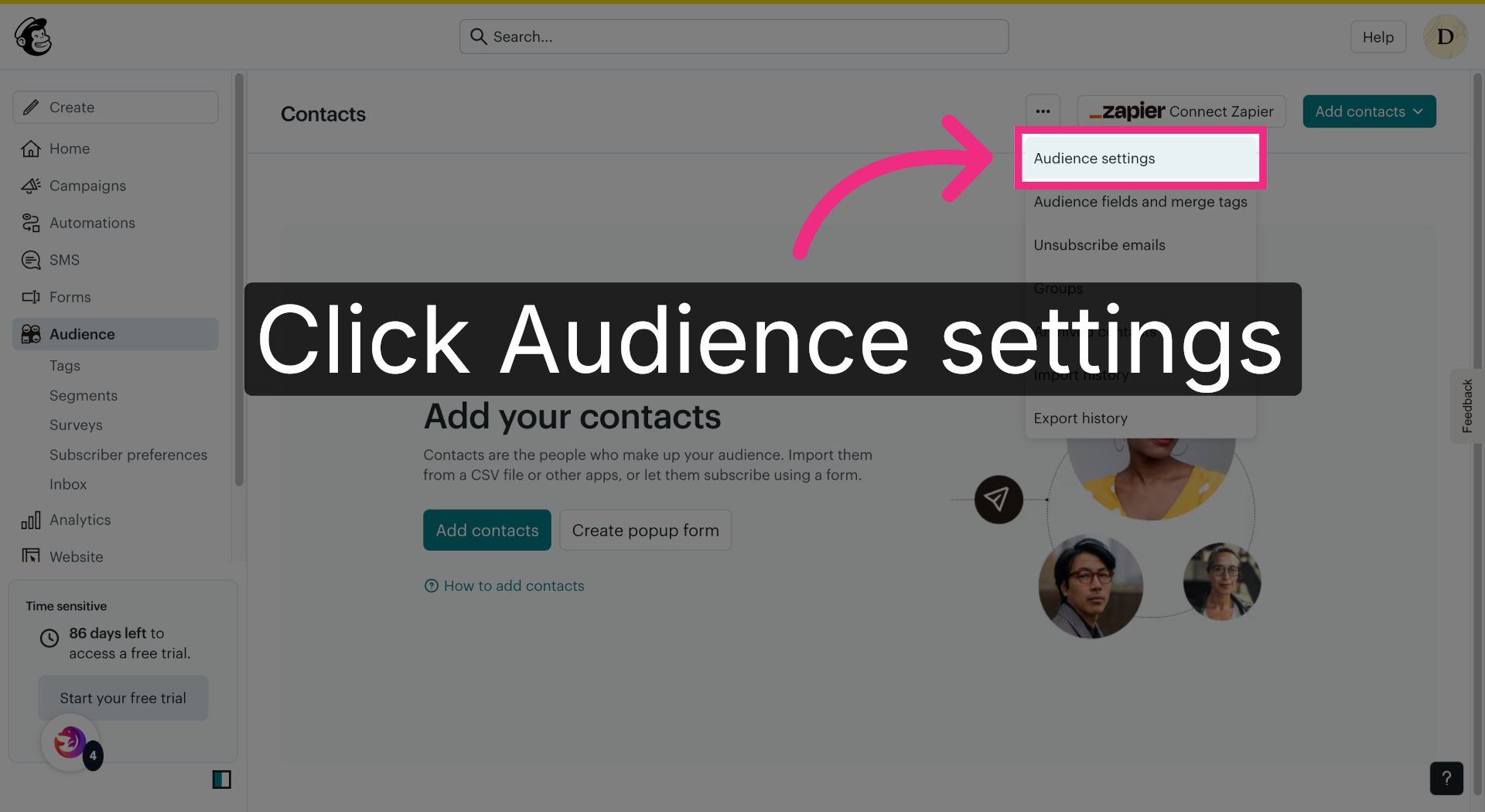The width and height of the screenshot is (1485, 812).
Task: Focus the Search input field
Action: click(x=734, y=36)
